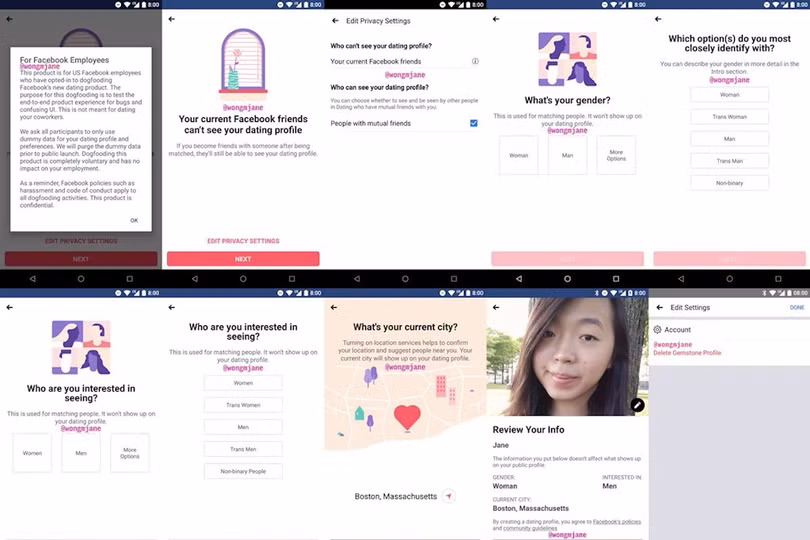Tap Android home button under the friends screen
The width and height of the screenshot is (810, 540).
(243, 279)
